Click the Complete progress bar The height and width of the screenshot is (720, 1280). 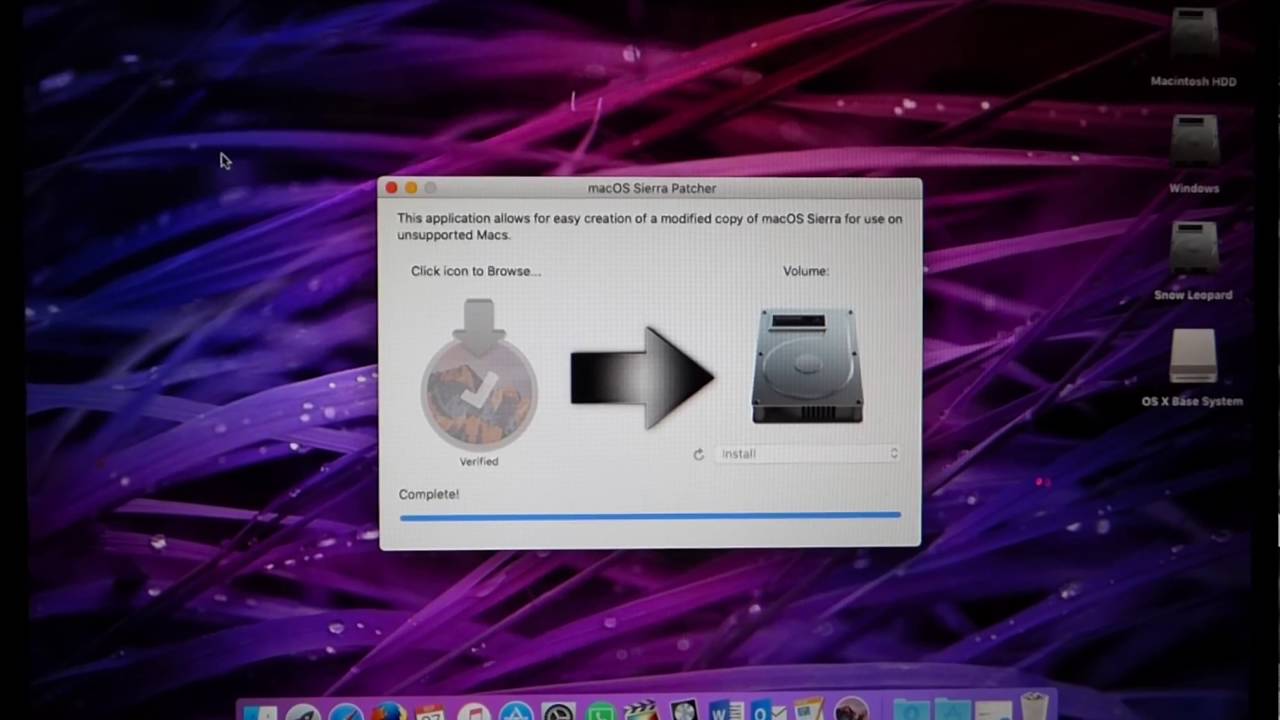coord(650,516)
